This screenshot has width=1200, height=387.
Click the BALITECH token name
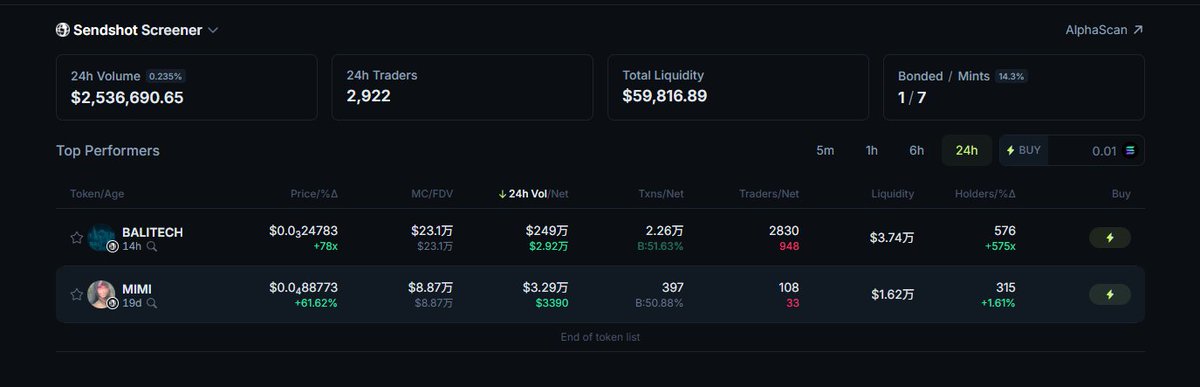[x=152, y=232]
